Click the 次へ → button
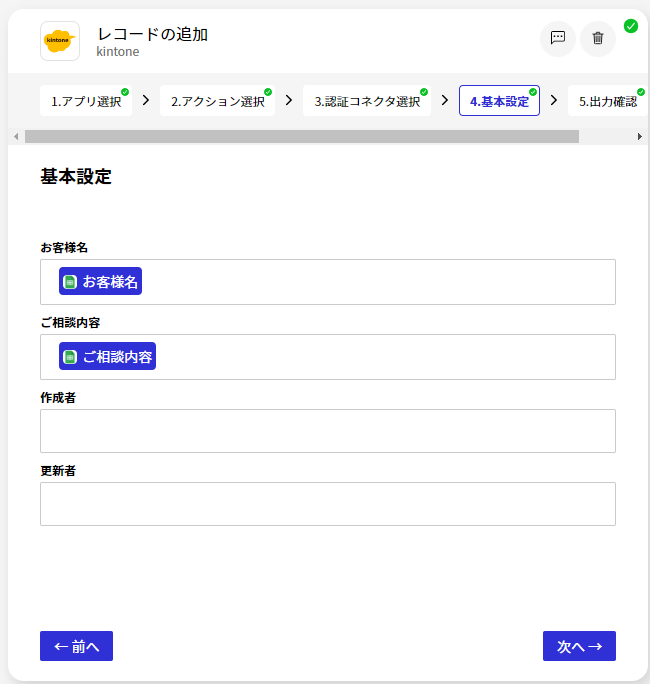650x684 pixels. (x=579, y=646)
